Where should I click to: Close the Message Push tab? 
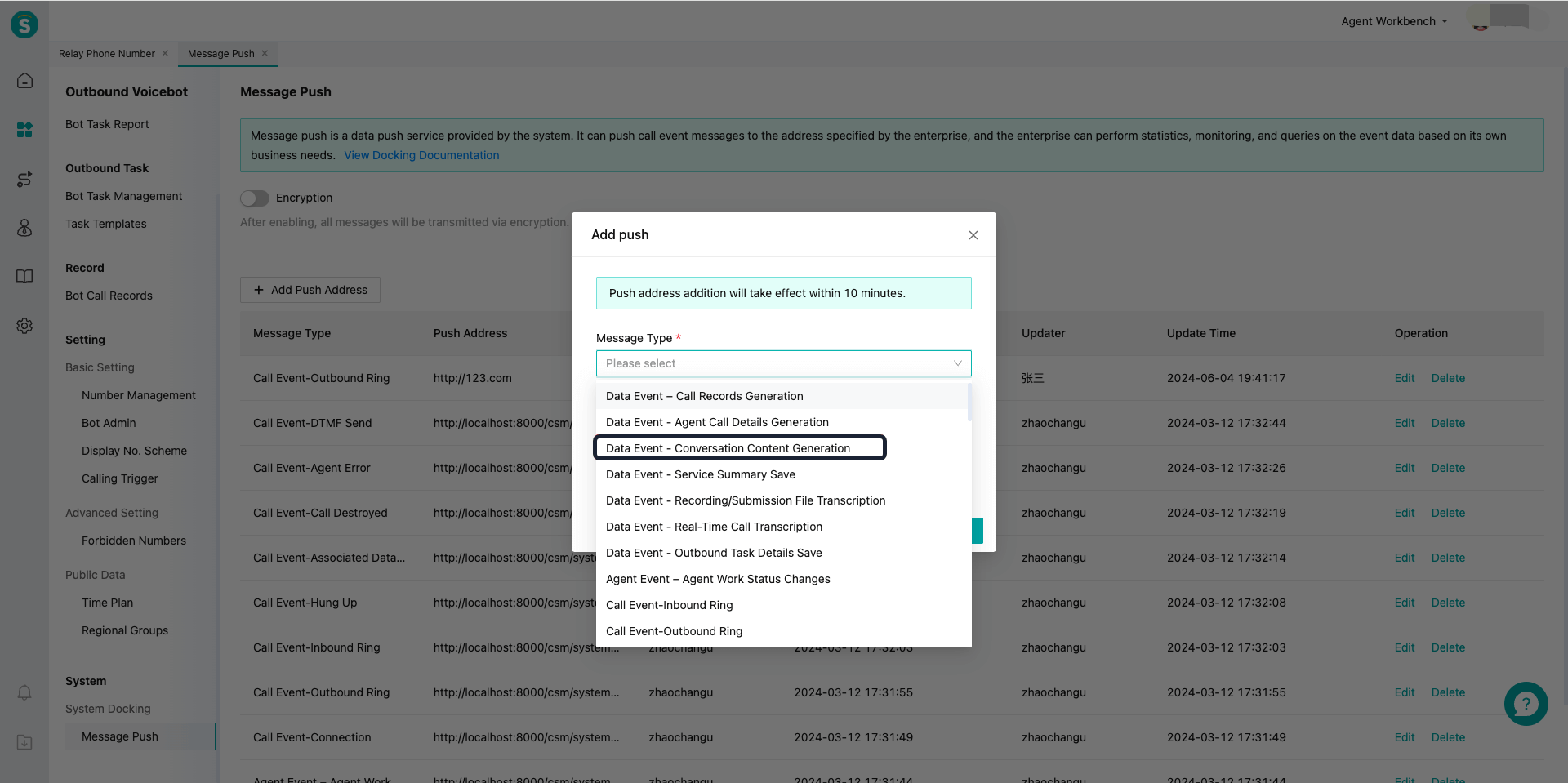tap(265, 54)
